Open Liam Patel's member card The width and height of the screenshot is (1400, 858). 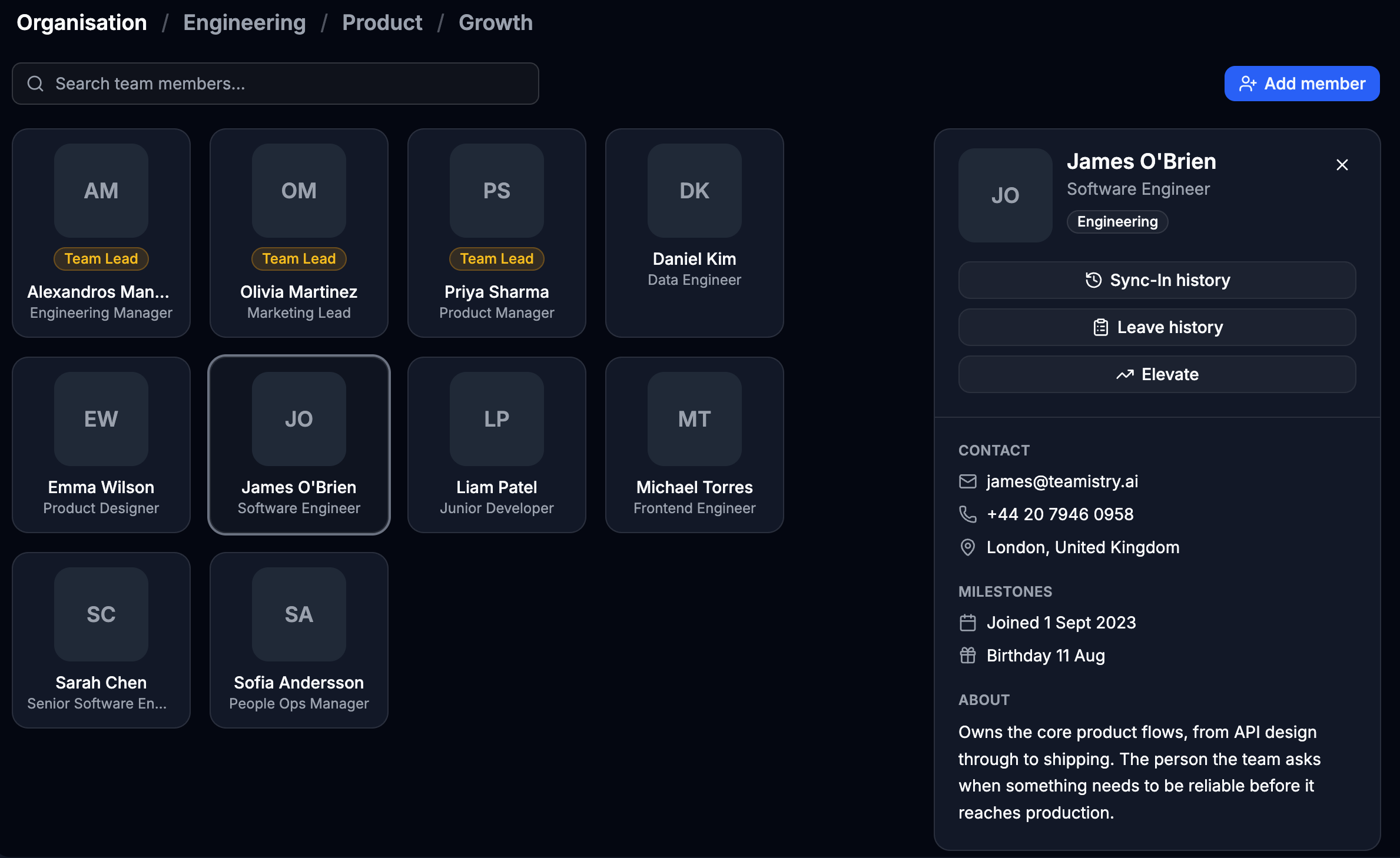[x=497, y=445]
